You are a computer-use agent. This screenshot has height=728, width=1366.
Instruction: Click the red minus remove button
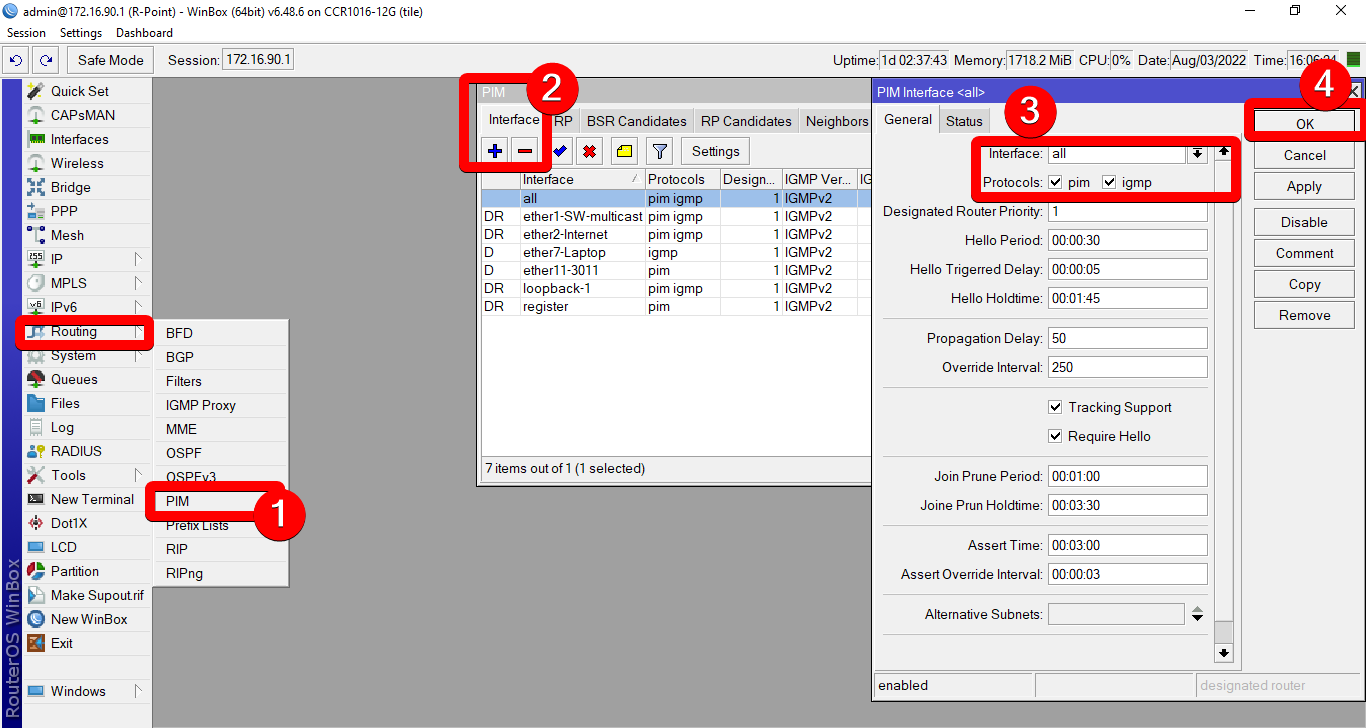pos(525,151)
